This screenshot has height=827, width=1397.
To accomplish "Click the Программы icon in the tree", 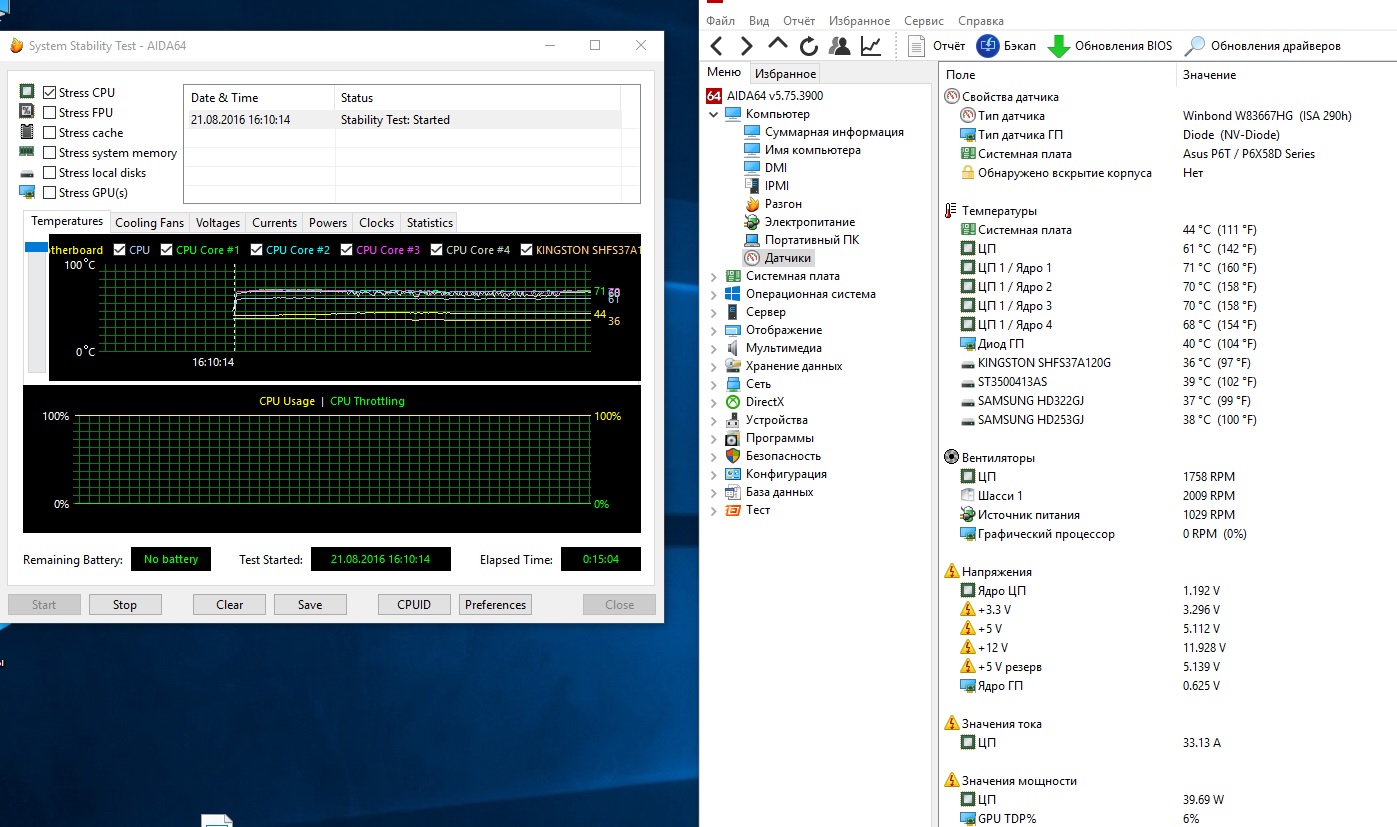I will click(733, 438).
